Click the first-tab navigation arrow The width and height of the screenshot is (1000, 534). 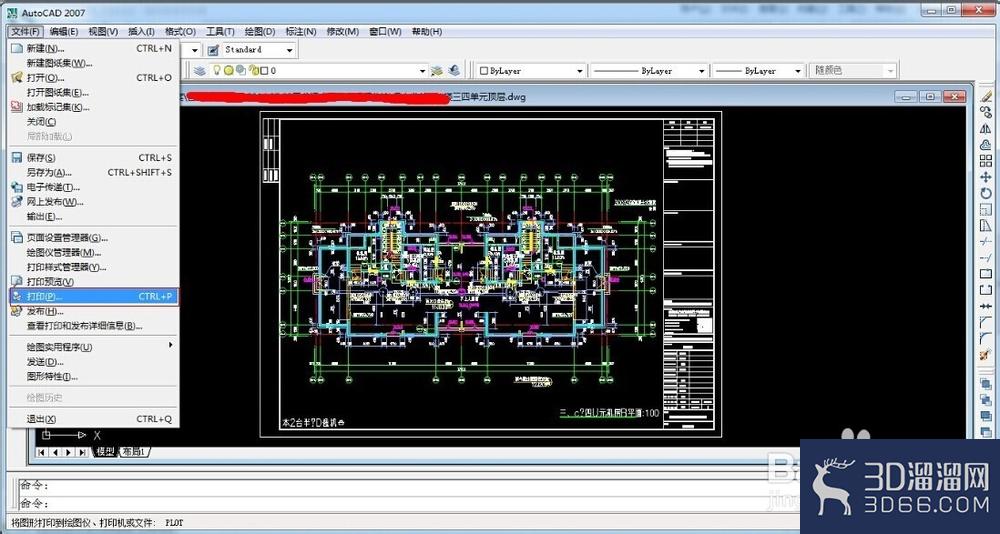(x=42, y=452)
